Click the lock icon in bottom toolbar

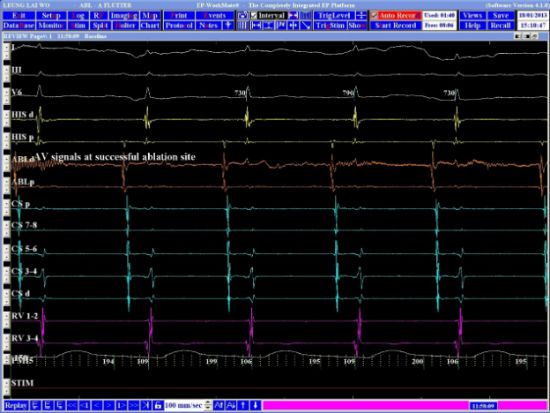[x=158, y=406]
